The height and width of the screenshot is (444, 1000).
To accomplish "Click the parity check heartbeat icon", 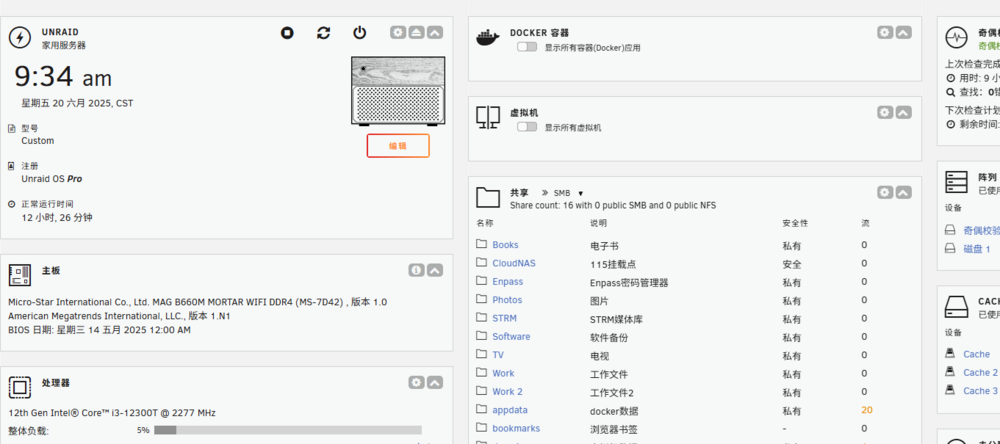I will pos(956,37).
